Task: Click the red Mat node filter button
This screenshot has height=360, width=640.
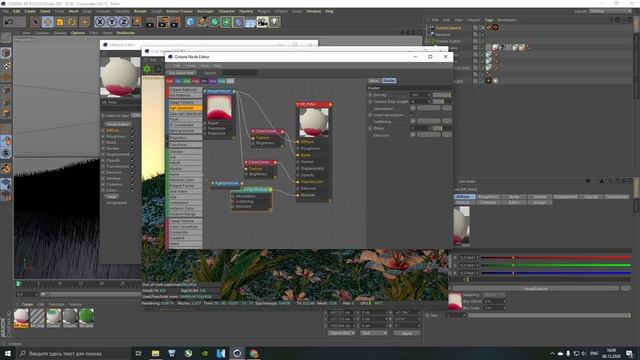Action: 169,81
